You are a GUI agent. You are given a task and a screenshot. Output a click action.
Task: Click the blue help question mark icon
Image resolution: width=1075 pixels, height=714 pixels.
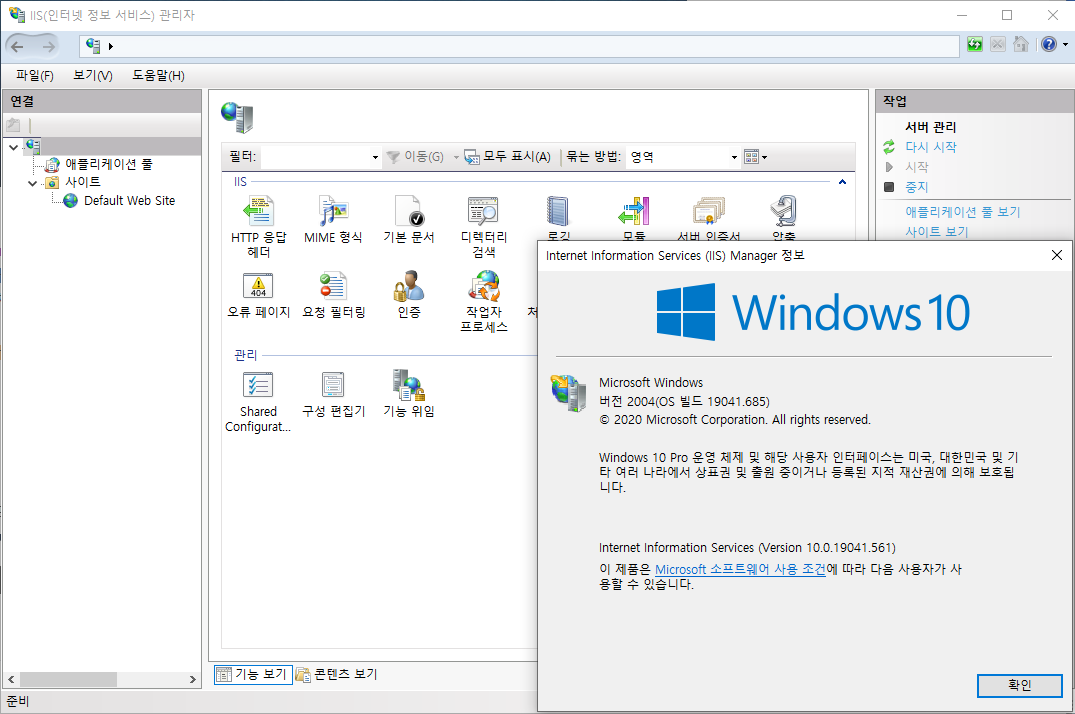(1048, 45)
